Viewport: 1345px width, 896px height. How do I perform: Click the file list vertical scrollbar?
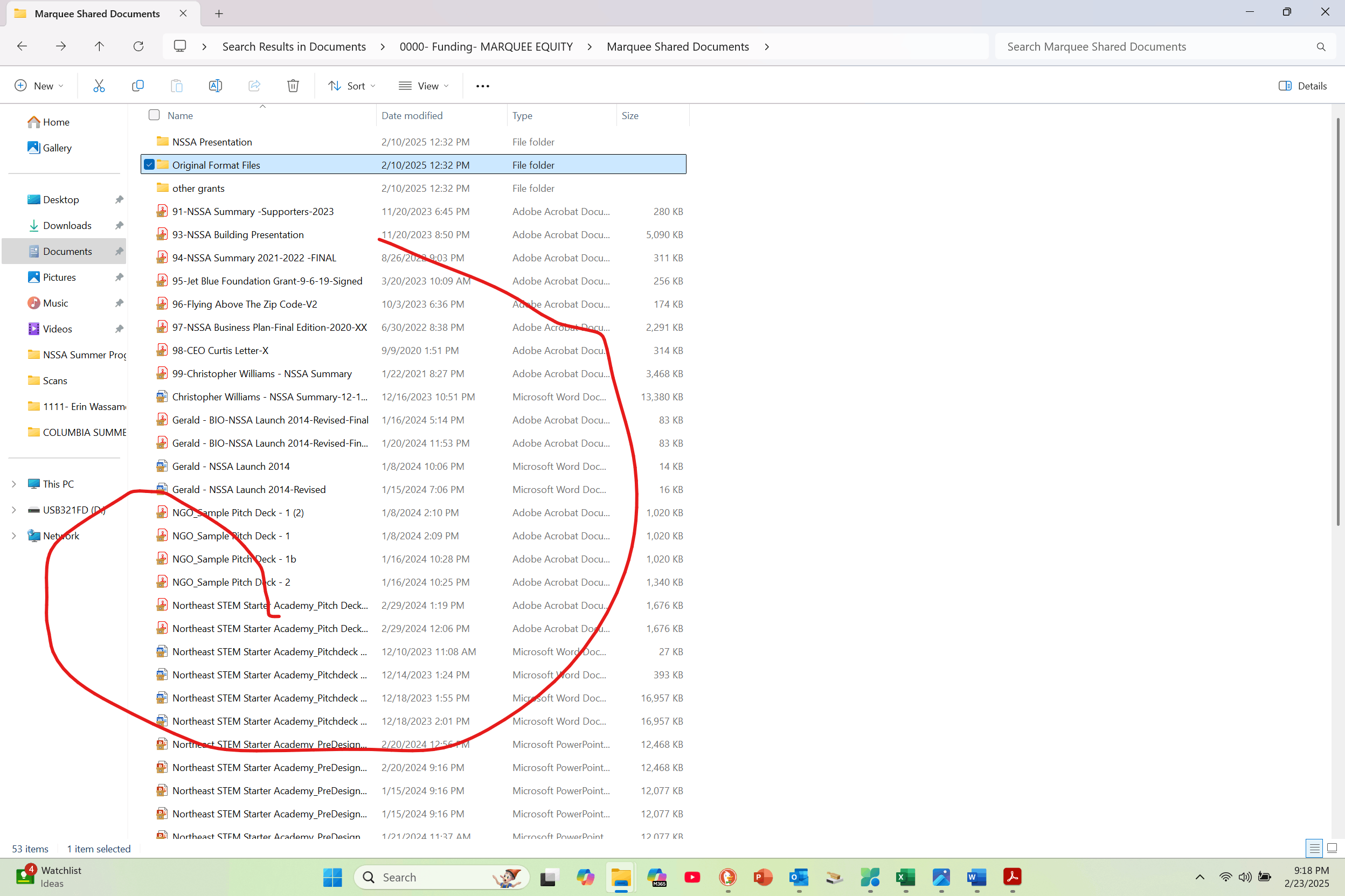[x=1337, y=321]
